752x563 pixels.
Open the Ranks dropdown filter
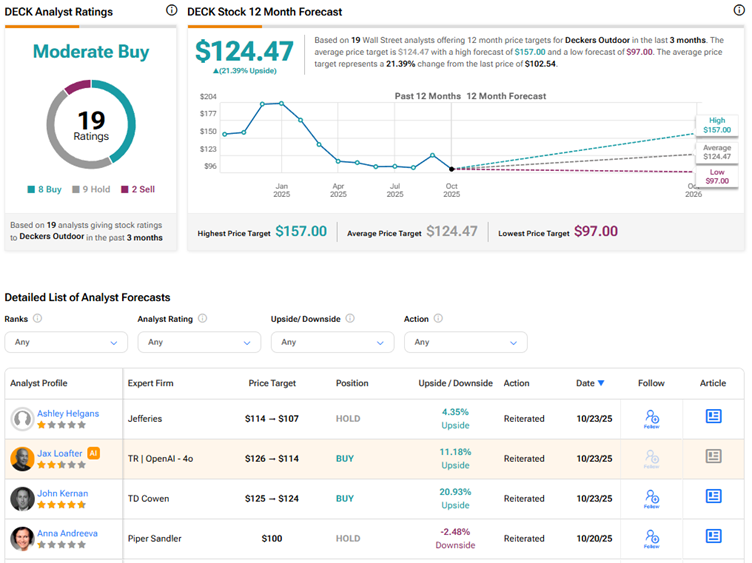coord(66,342)
